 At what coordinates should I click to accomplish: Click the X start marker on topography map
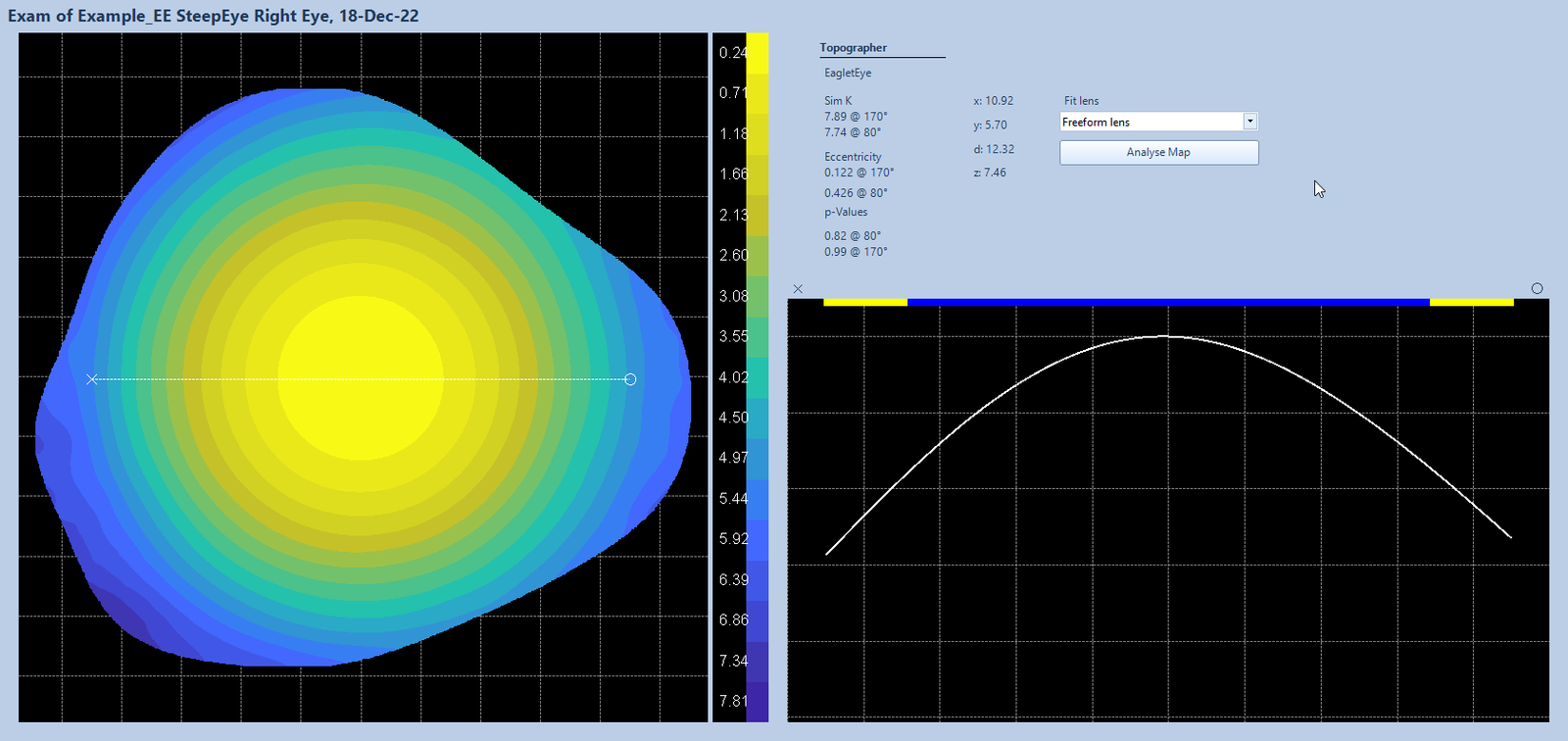91,379
